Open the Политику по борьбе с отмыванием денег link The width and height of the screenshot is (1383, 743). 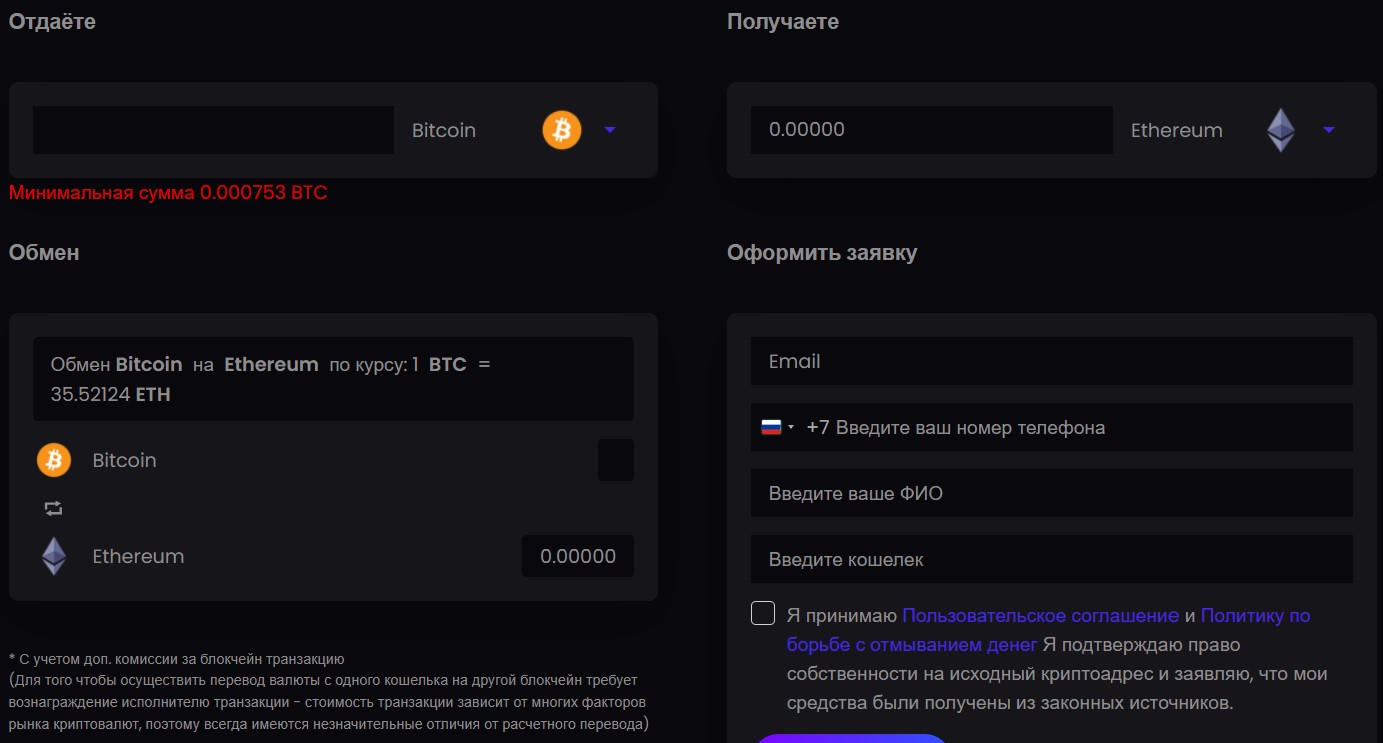pos(1048,630)
